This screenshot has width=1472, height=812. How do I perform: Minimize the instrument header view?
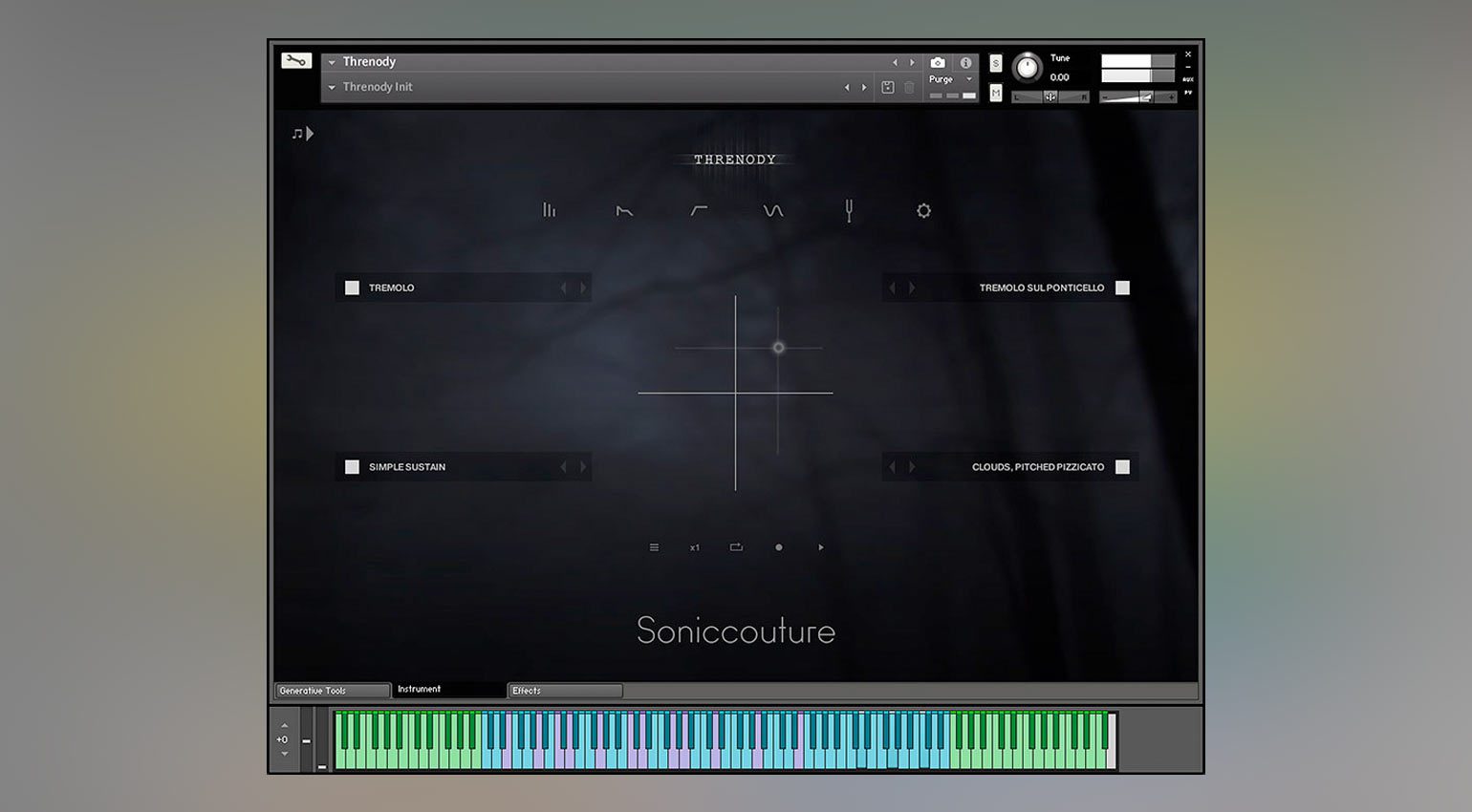1188,67
